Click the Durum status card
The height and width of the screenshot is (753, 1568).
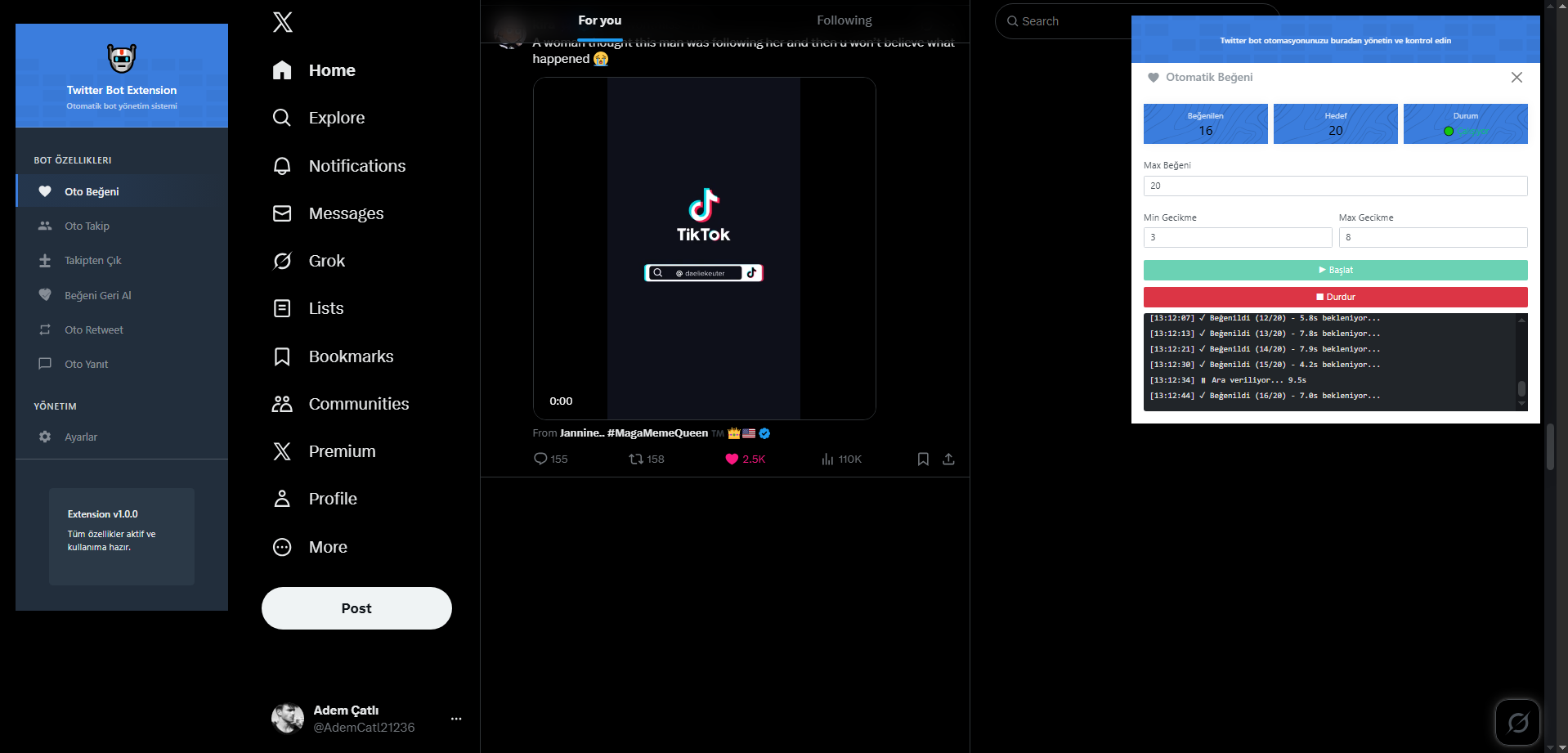(x=1465, y=123)
